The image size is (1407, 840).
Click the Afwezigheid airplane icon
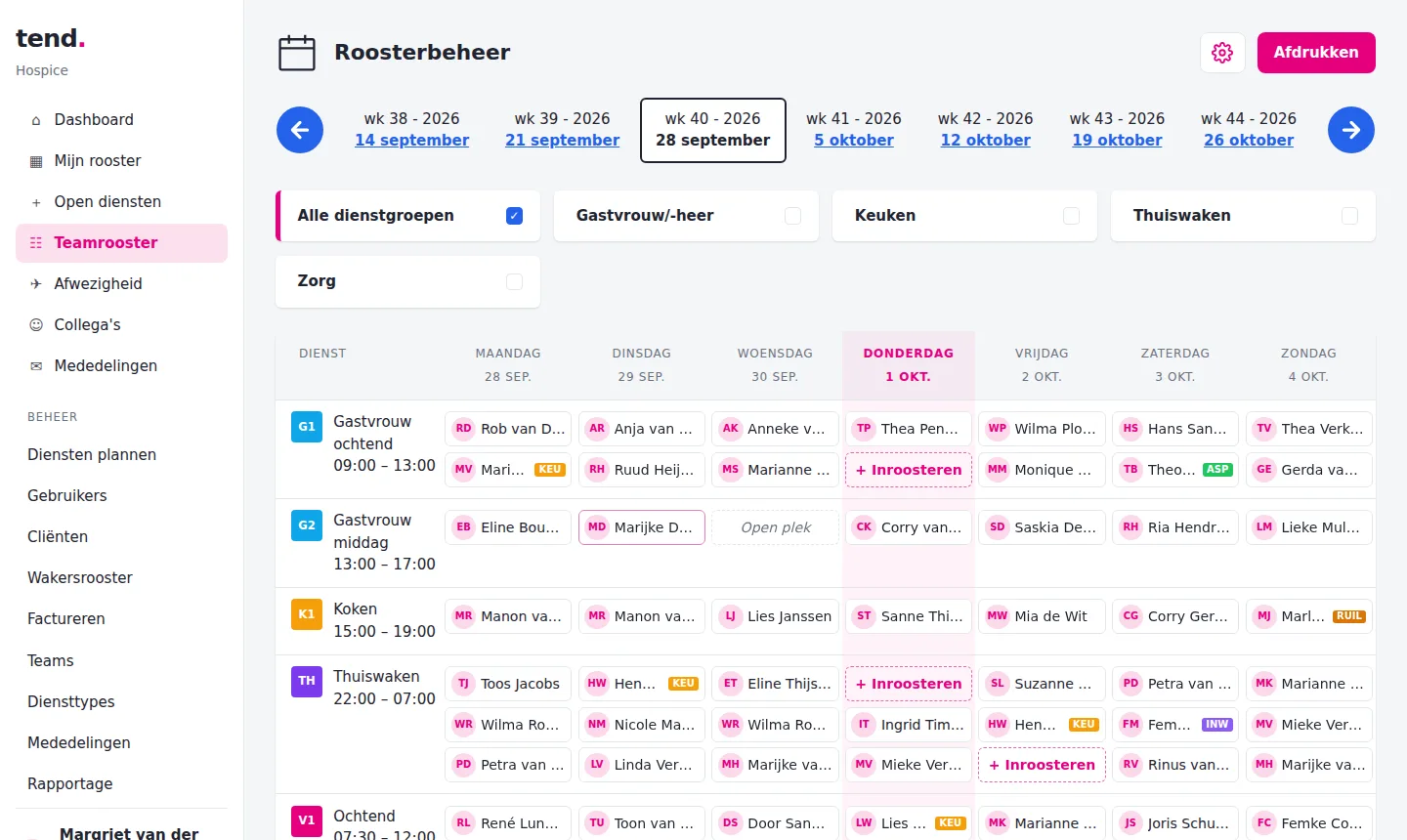click(x=36, y=284)
